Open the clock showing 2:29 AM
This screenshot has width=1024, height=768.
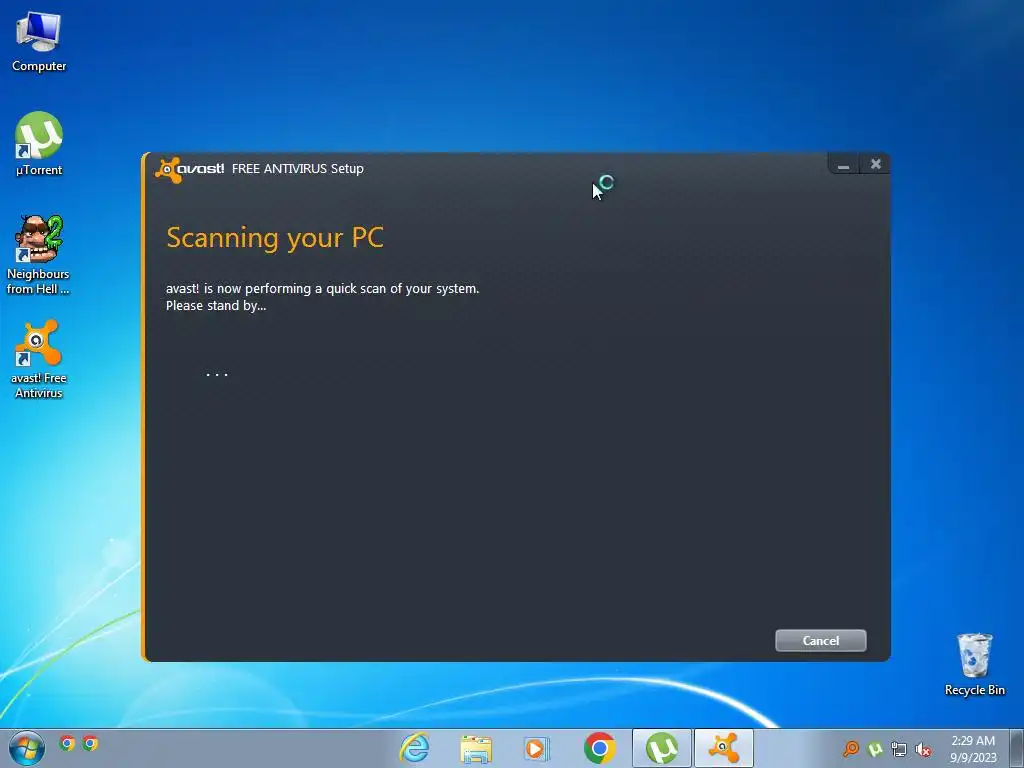(x=973, y=748)
